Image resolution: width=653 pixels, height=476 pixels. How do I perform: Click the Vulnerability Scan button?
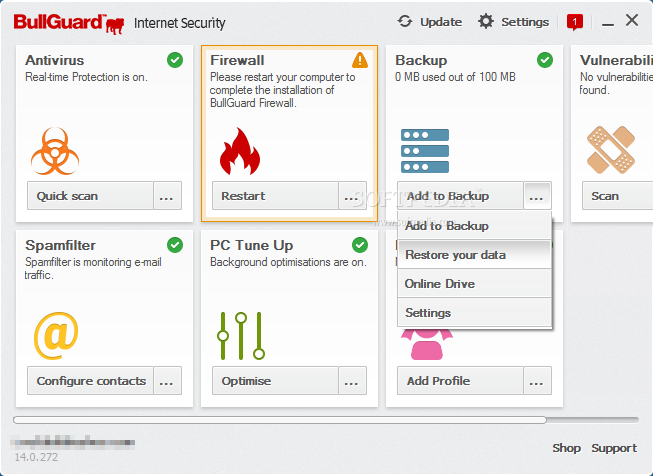(618, 196)
